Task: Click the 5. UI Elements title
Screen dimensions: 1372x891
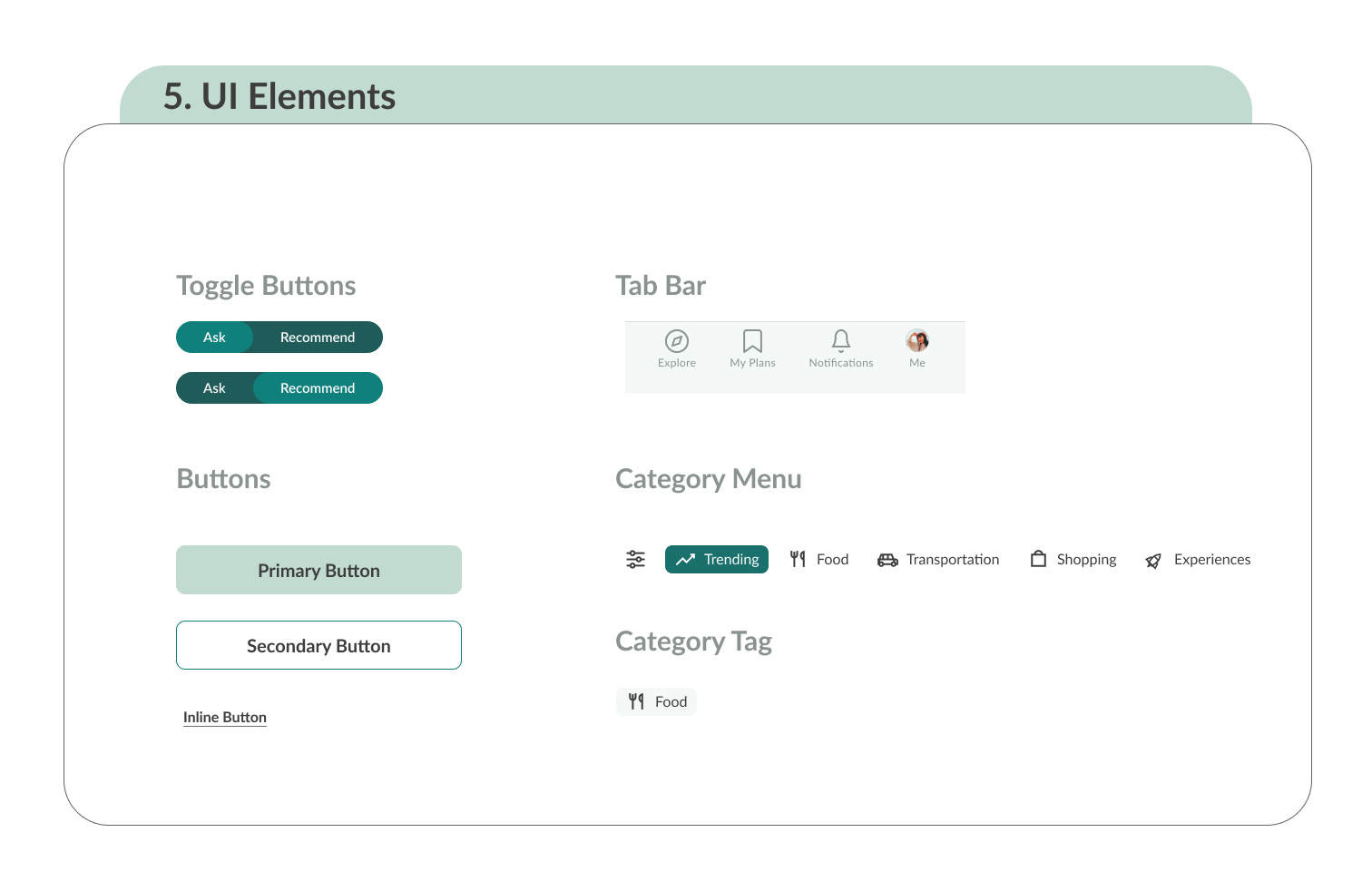Action: pyautogui.click(x=279, y=96)
